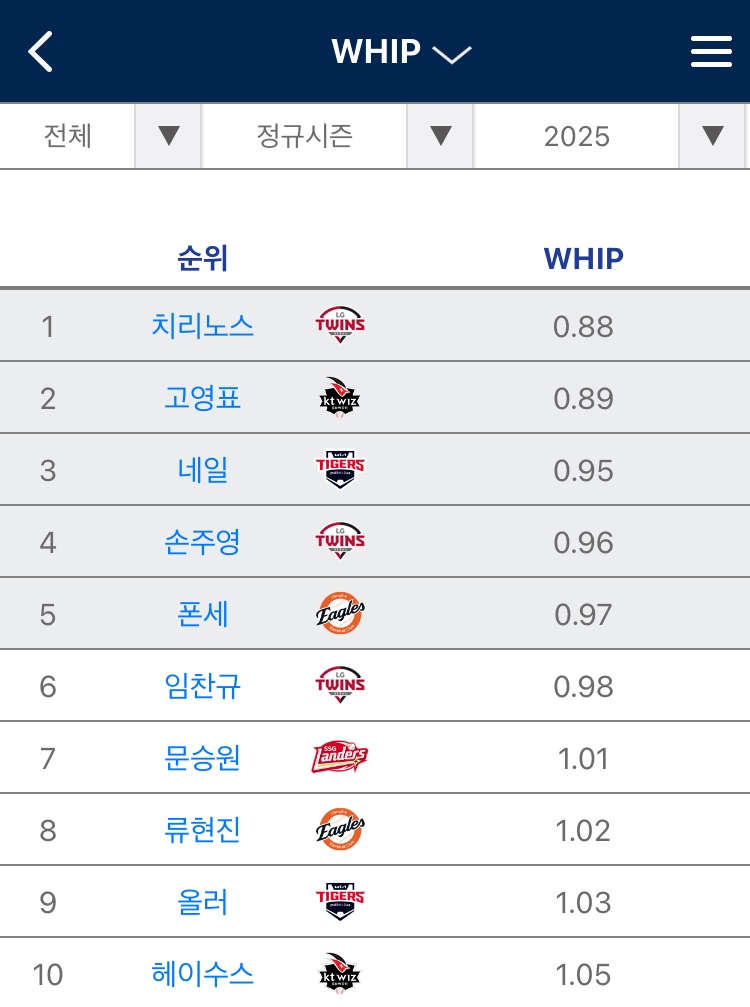Screen dimensions: 750x1007
Task: Open the hamburger menu icon
Action: click(711, 51)
